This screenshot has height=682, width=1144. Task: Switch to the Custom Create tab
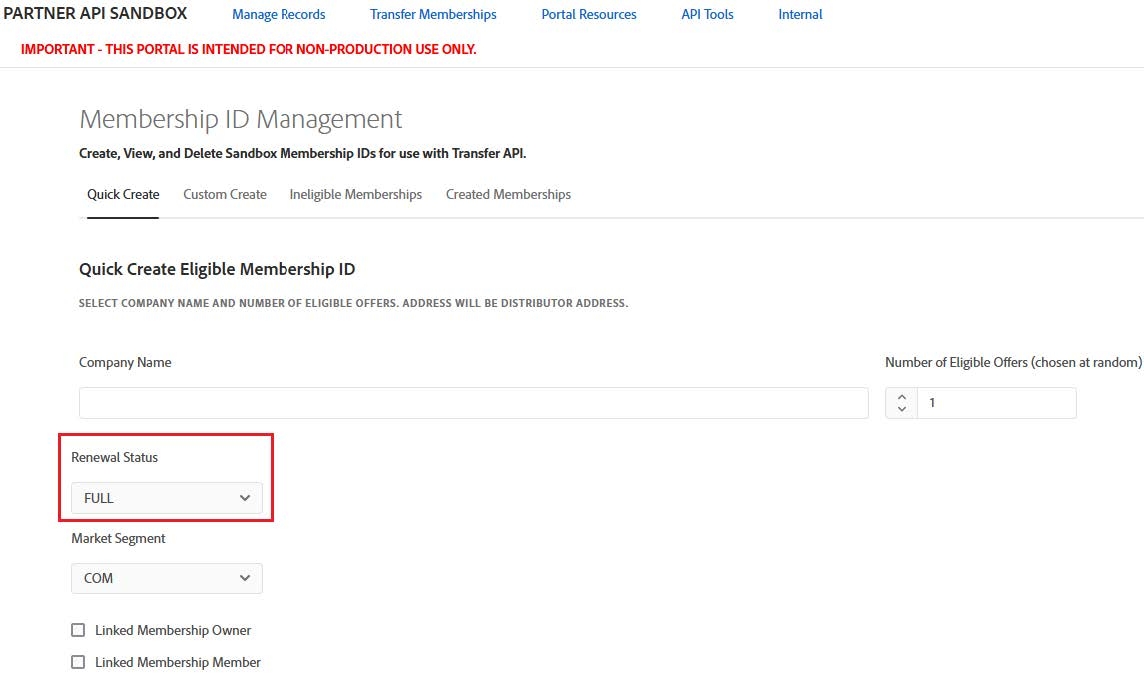tap(225, 194)
